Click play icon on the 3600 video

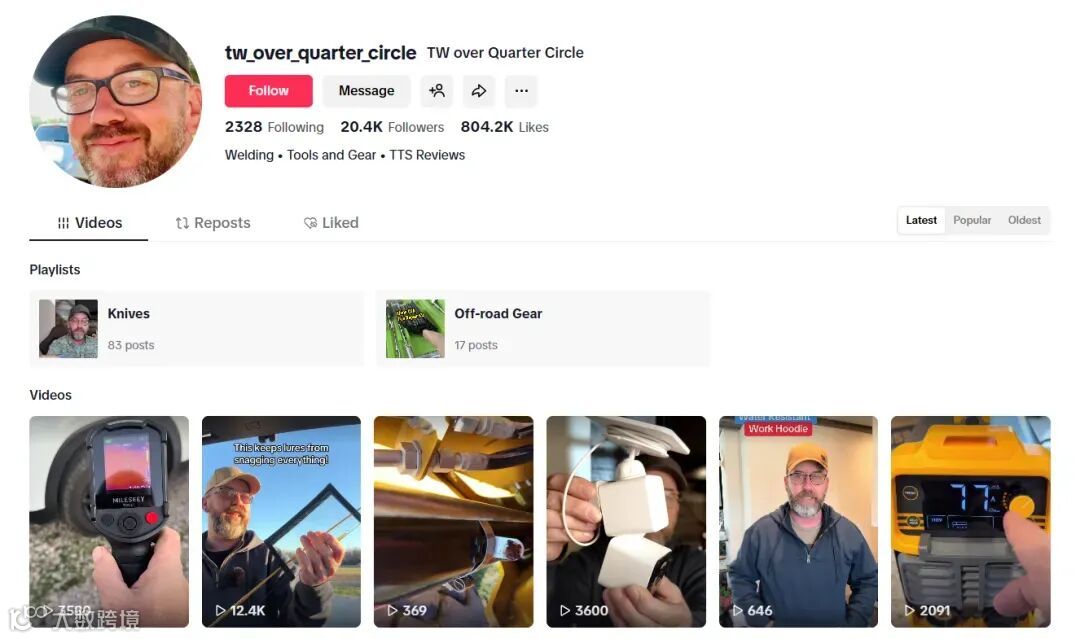[565, 611]
